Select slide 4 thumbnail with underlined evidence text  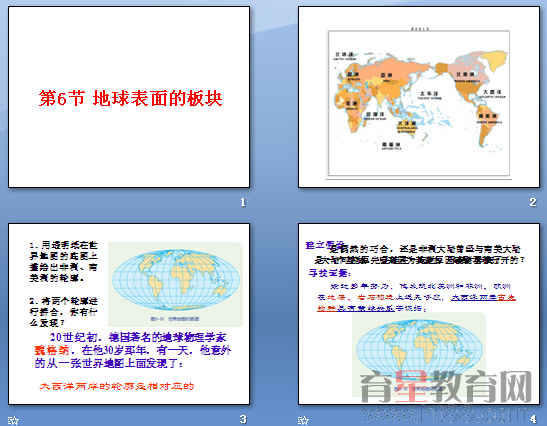coord(419,314)
